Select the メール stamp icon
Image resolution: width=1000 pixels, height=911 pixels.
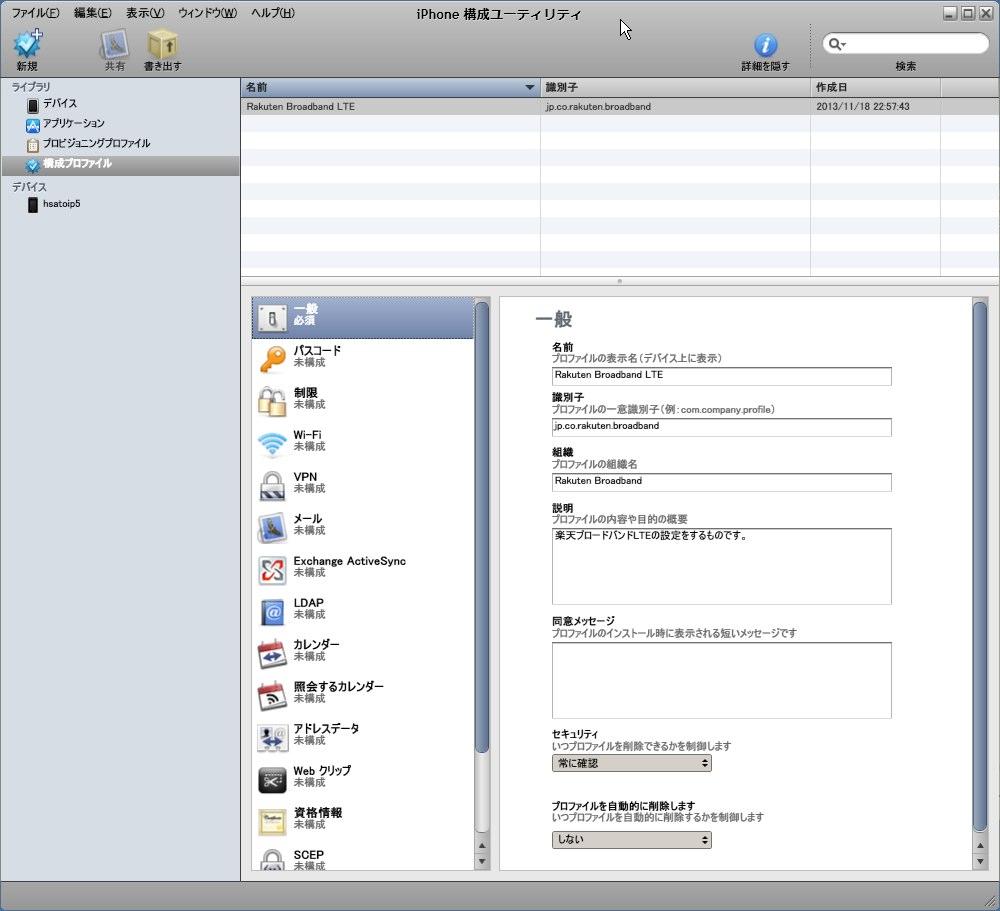point(272,528)
